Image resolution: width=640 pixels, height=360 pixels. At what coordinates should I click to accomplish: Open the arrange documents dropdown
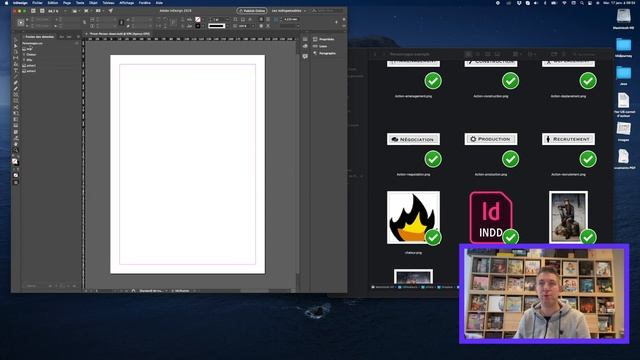tap(100, 11)
